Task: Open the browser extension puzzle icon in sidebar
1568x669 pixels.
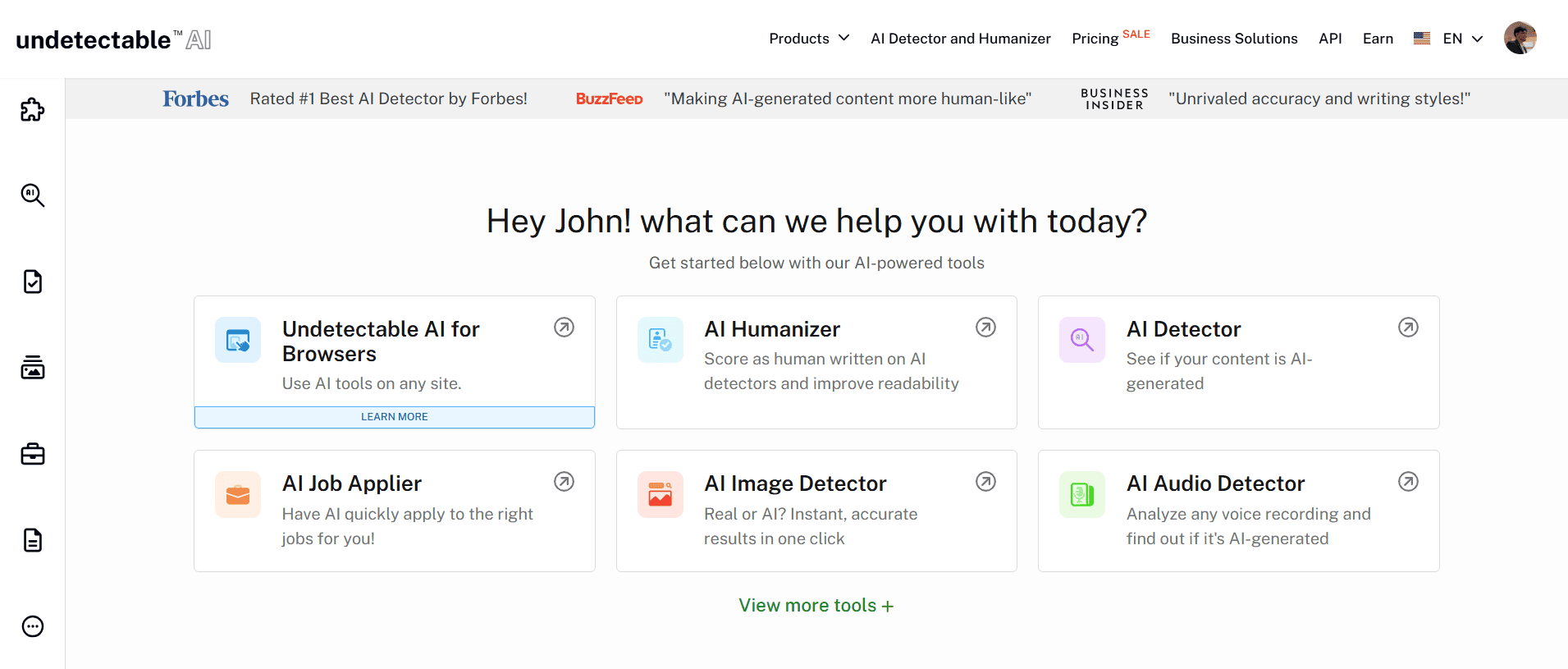Action: pos(32,109)
